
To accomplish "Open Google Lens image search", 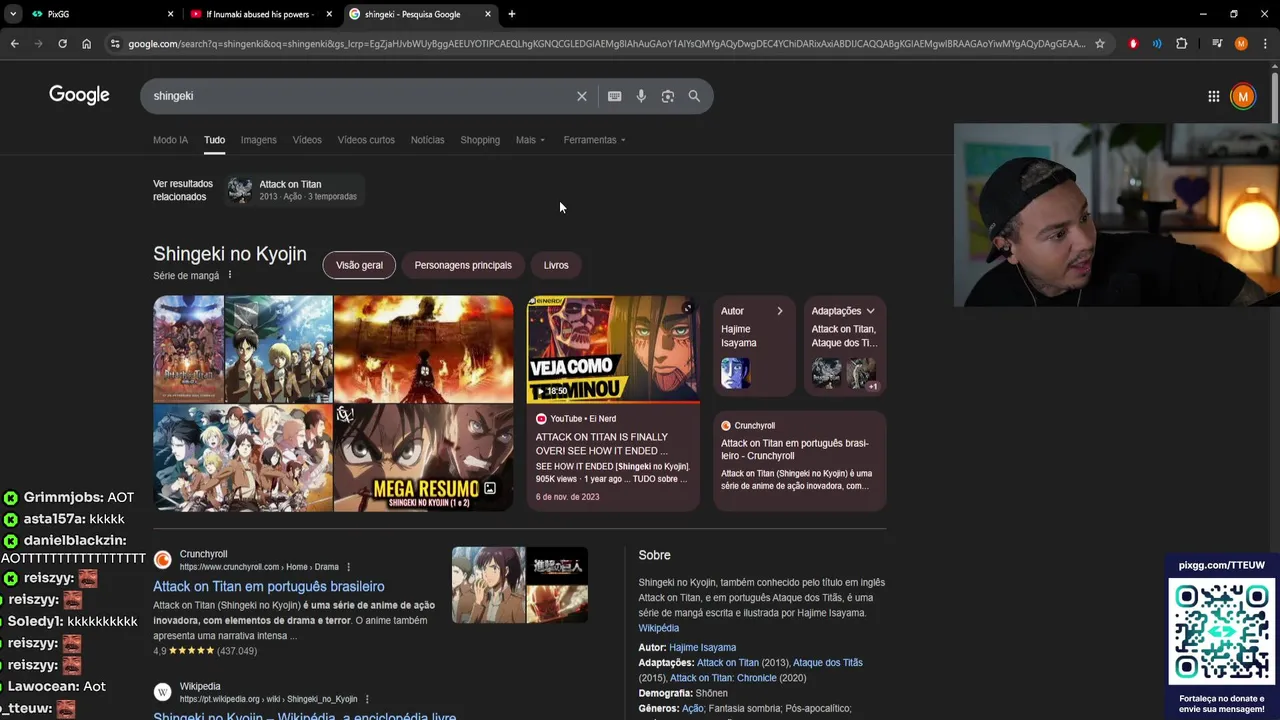I will tap(667, 96).
